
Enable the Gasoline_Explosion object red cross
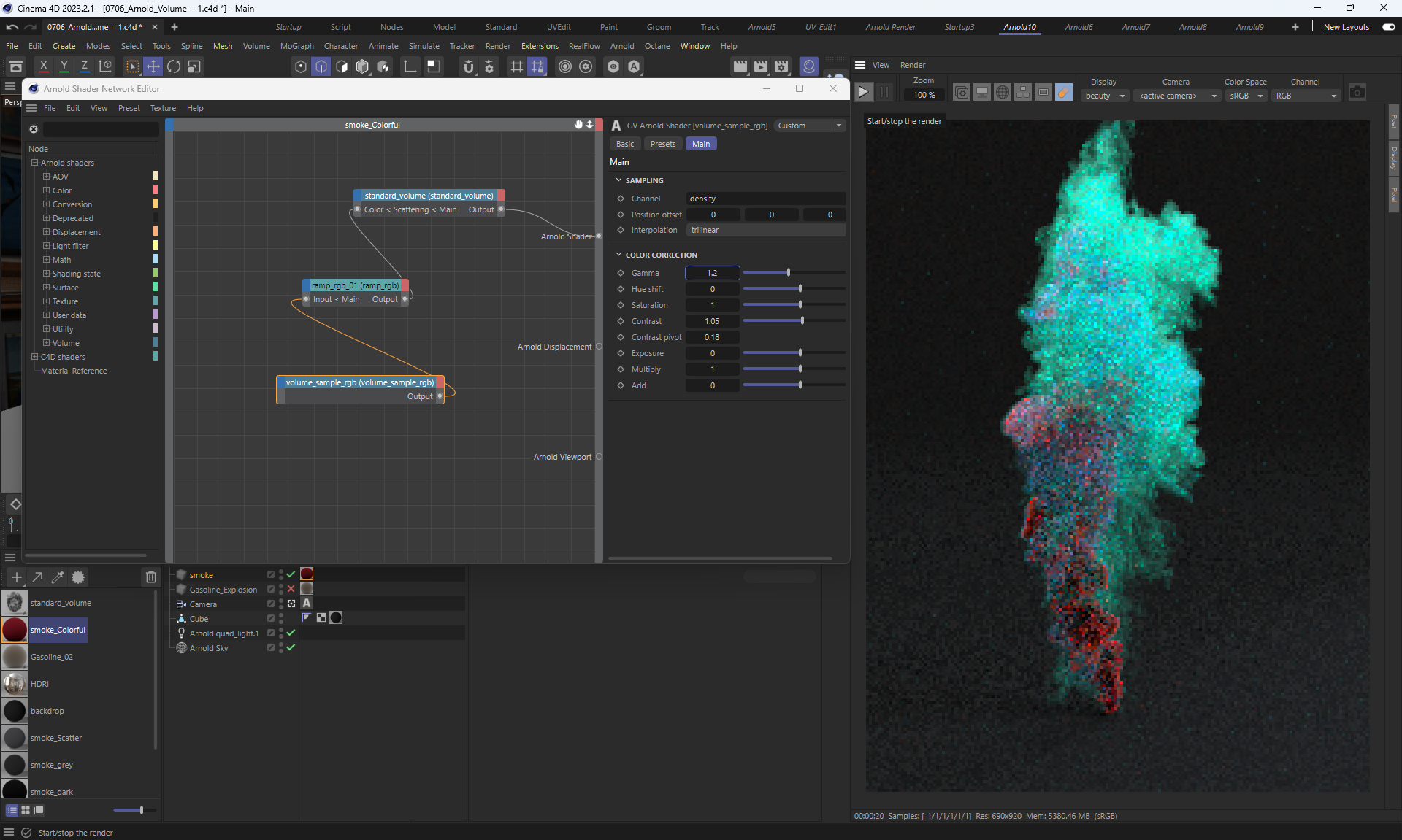[291, 589]
